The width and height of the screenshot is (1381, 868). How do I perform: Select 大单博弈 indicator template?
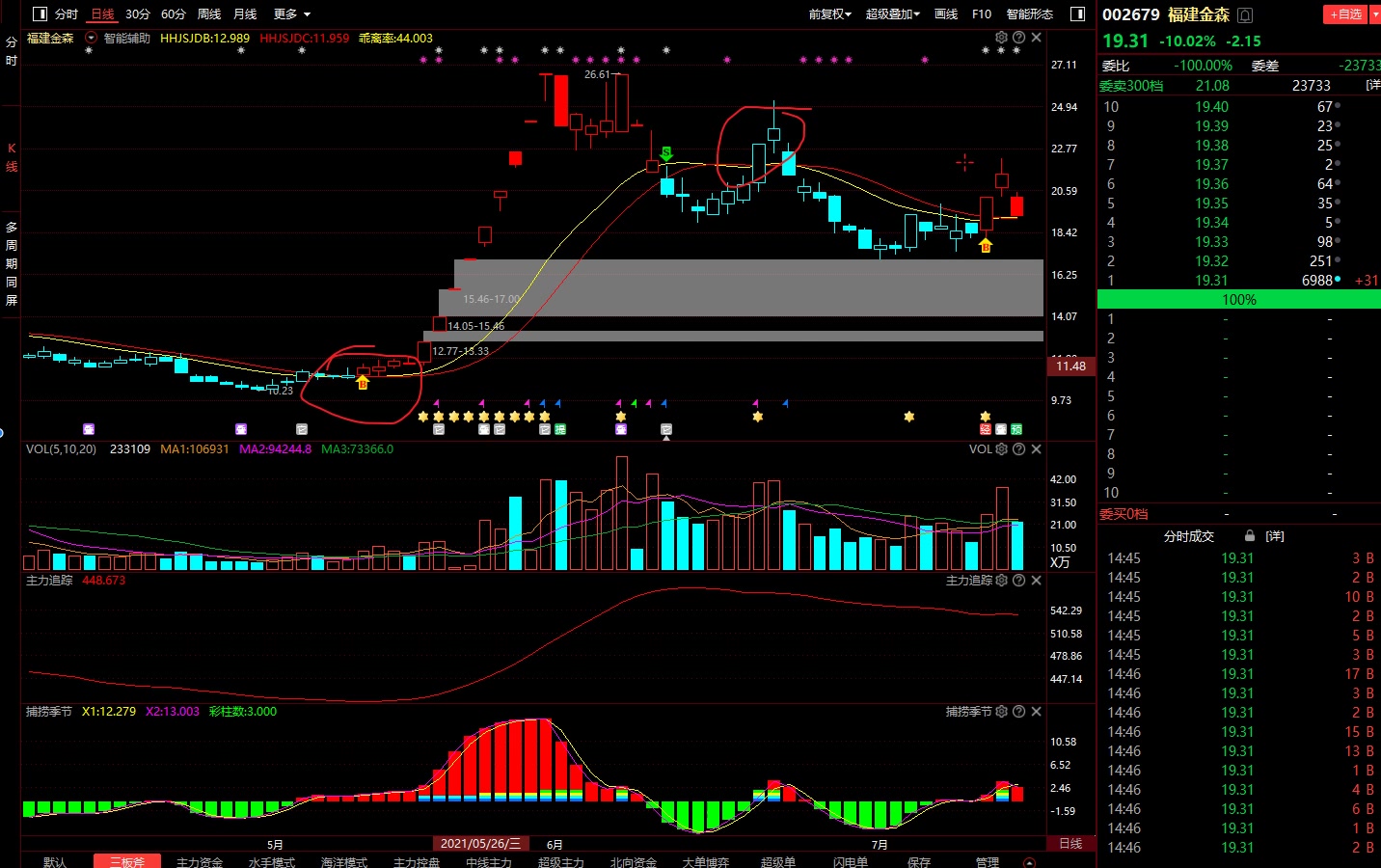706,862
